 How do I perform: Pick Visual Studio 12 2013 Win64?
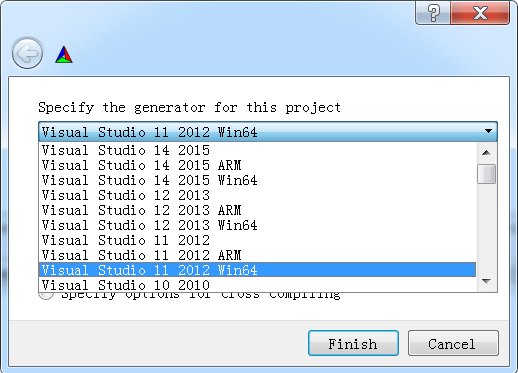257,225
